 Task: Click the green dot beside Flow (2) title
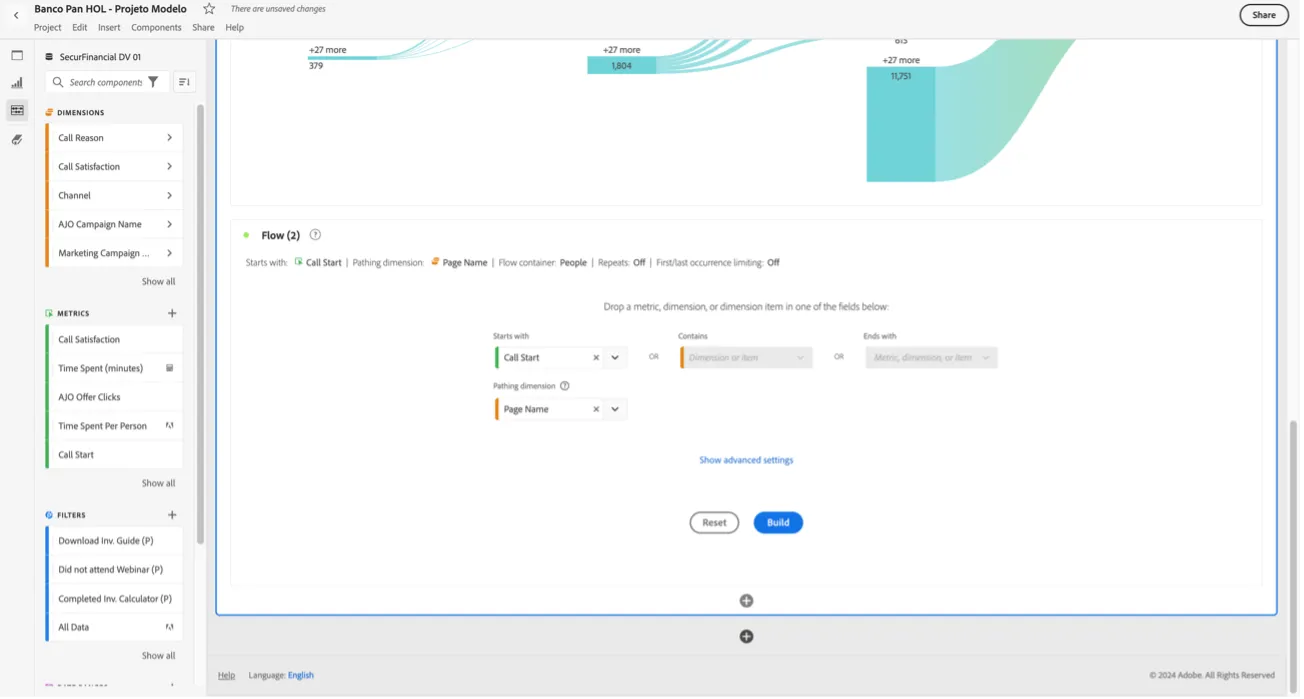pyautogui.click(x=246, y=235)
